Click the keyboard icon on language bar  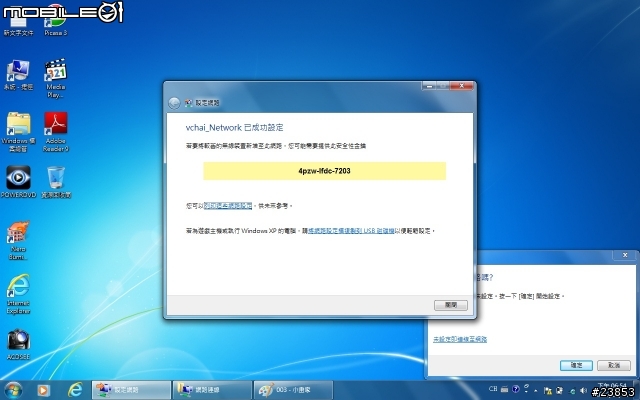tap(504, 389)
